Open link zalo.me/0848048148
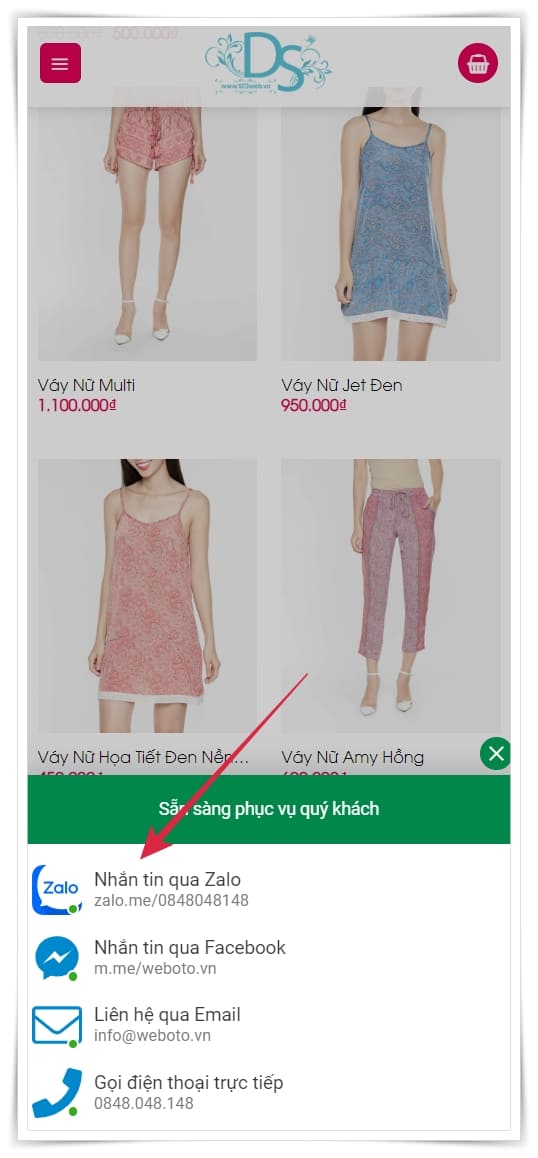The width and height of the screenshot is (538, 1158). tap(171, 900)
